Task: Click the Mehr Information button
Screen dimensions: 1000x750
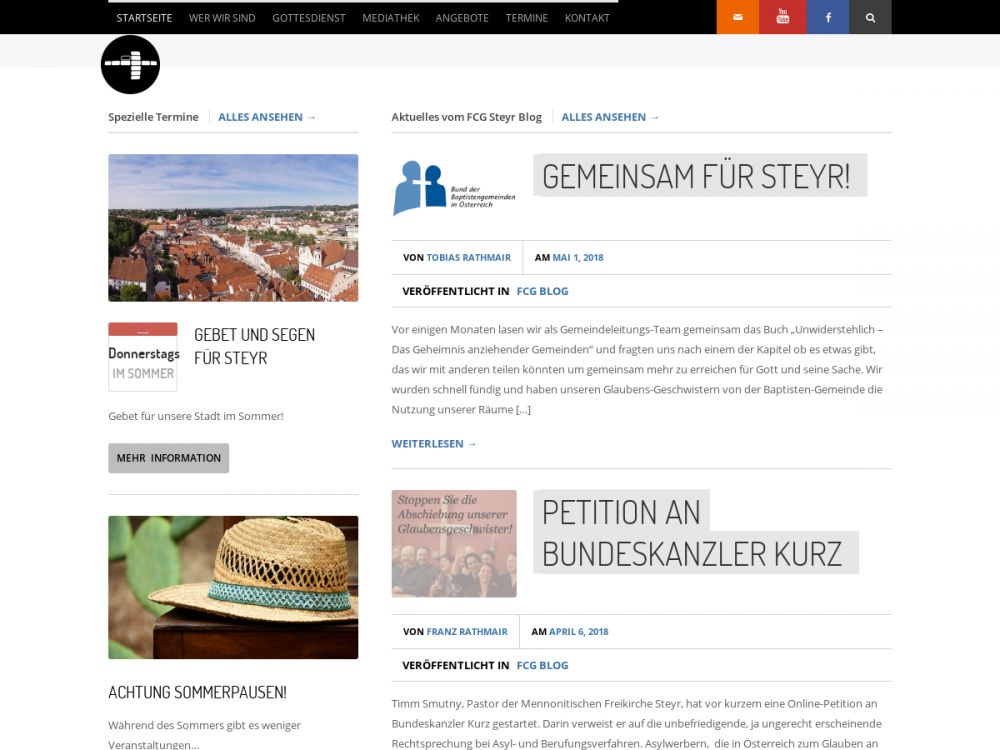Action: tap(168, 458)
